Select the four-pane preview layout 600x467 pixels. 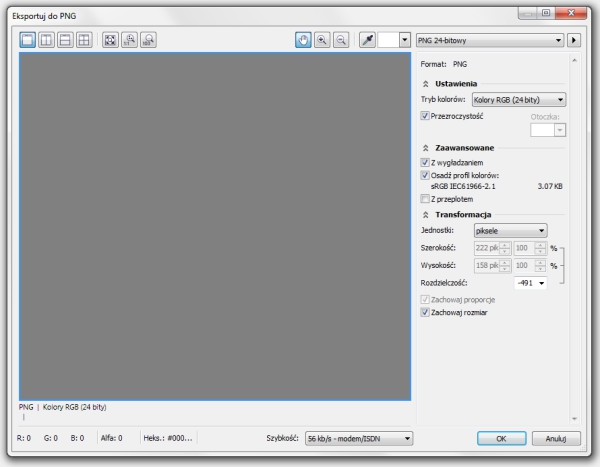tap(84, 40)
